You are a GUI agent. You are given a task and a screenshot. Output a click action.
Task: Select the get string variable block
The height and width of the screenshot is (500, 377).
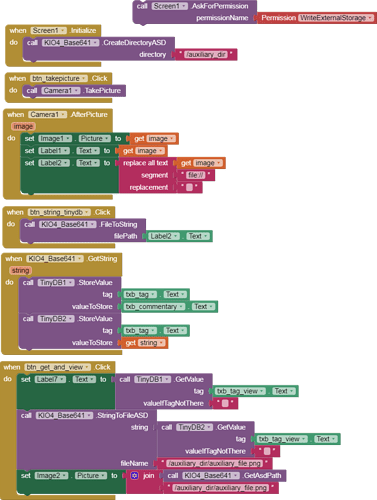pos(145,343)
